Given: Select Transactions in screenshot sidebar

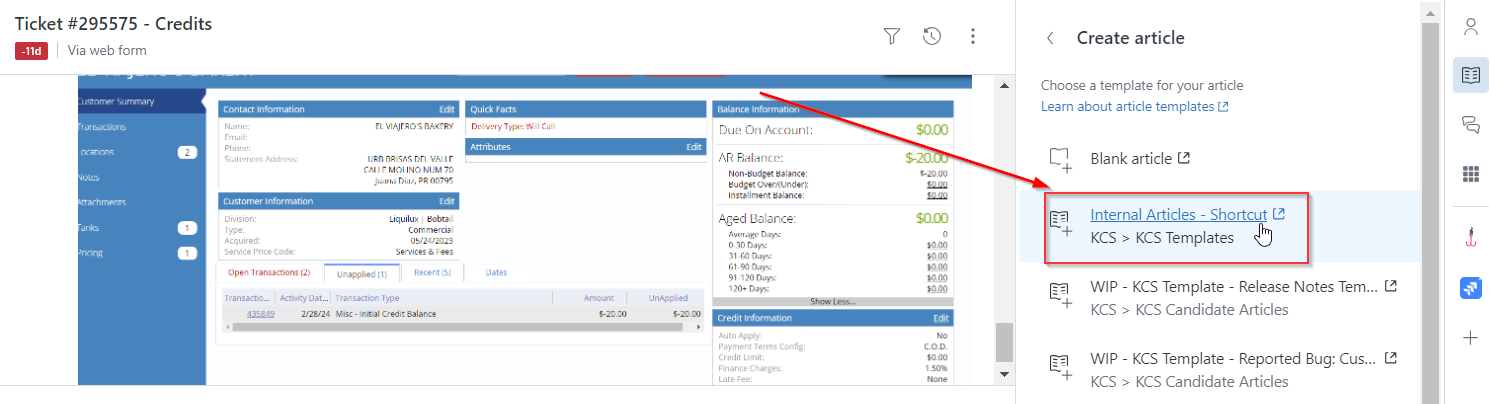Looking at the screenshot, I should [x=103, y=127].
